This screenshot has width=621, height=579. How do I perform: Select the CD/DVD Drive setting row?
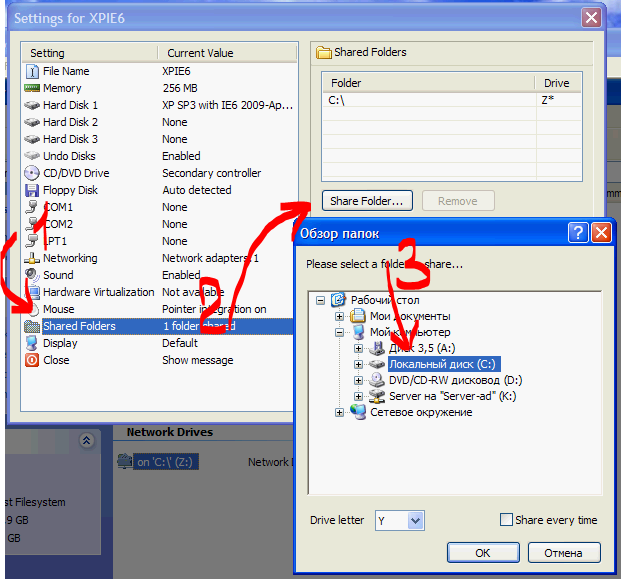pos(158,173)
